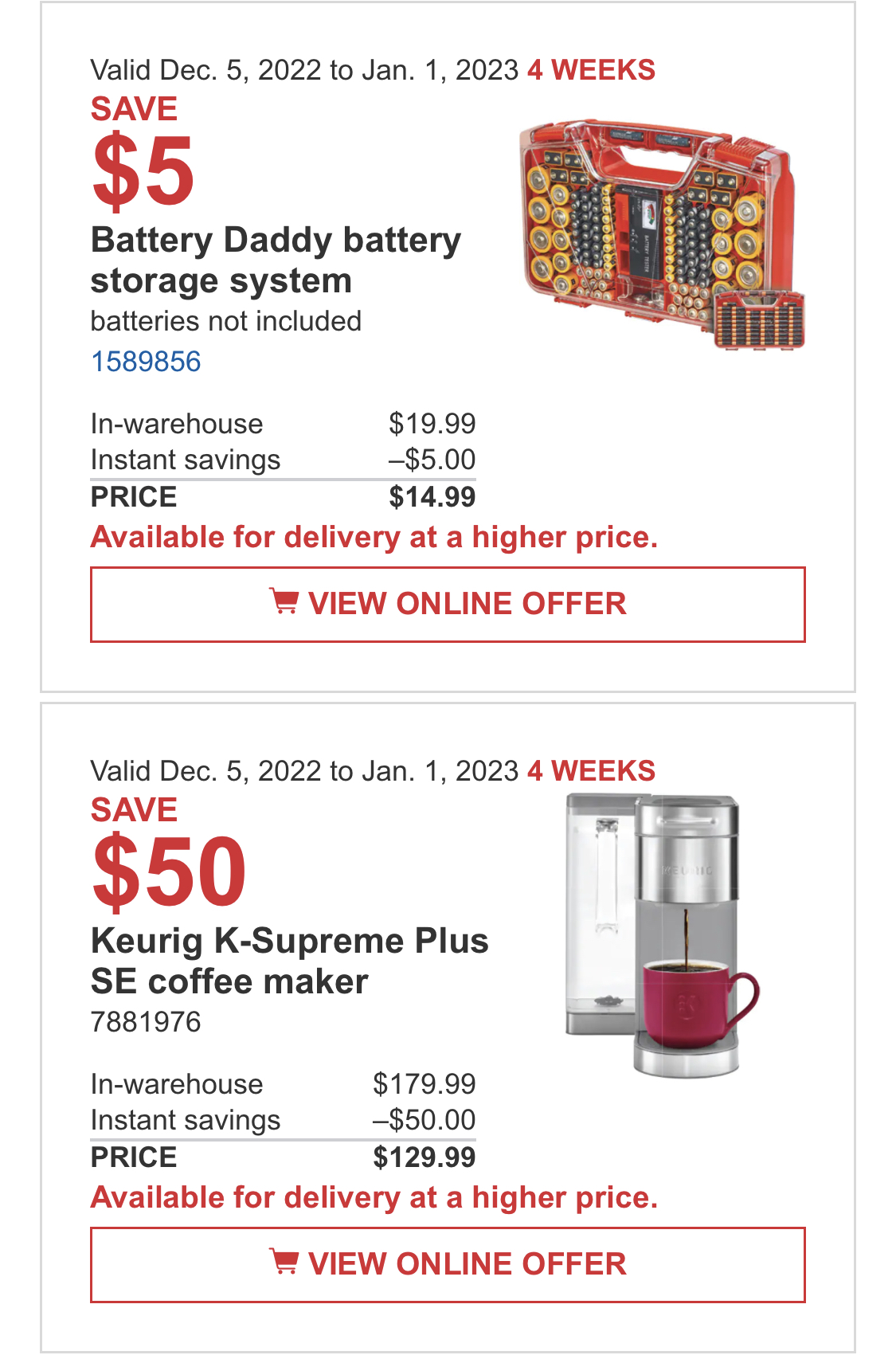Open item number link 1589856
The height and width of the screenshot is (1355, 896).
click(146, 362)
